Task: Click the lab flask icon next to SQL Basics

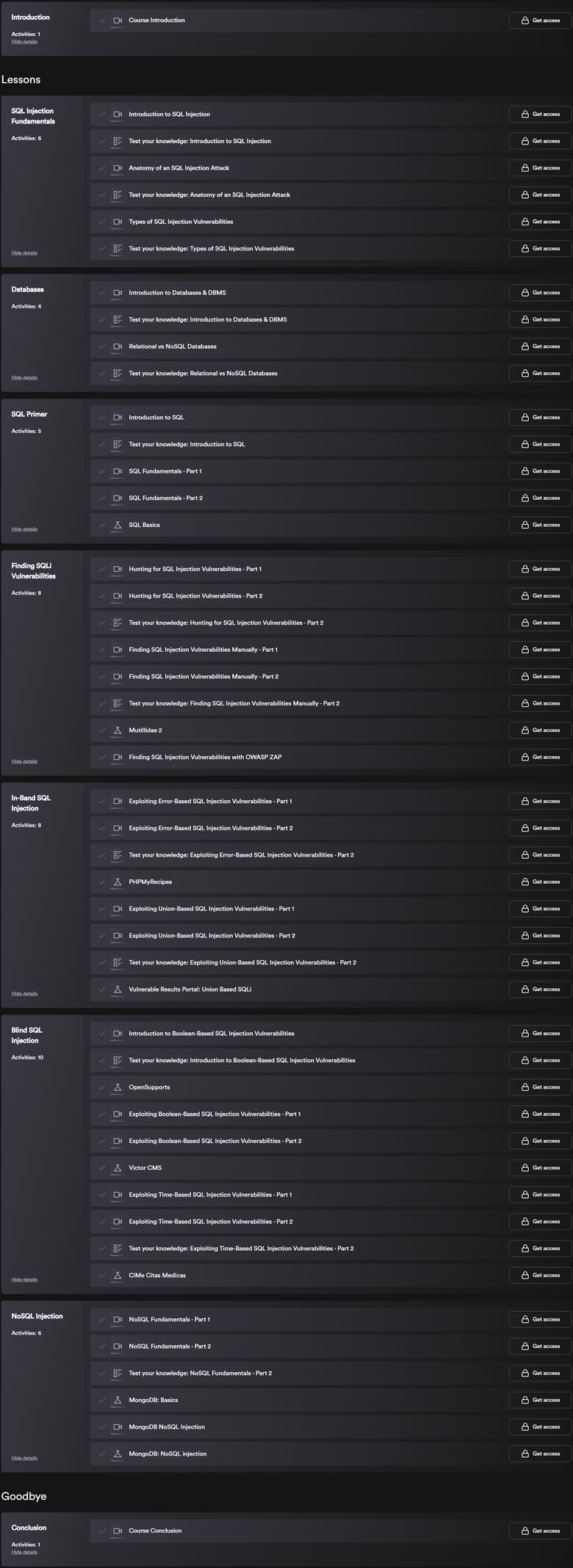Action: coord(118,525)
